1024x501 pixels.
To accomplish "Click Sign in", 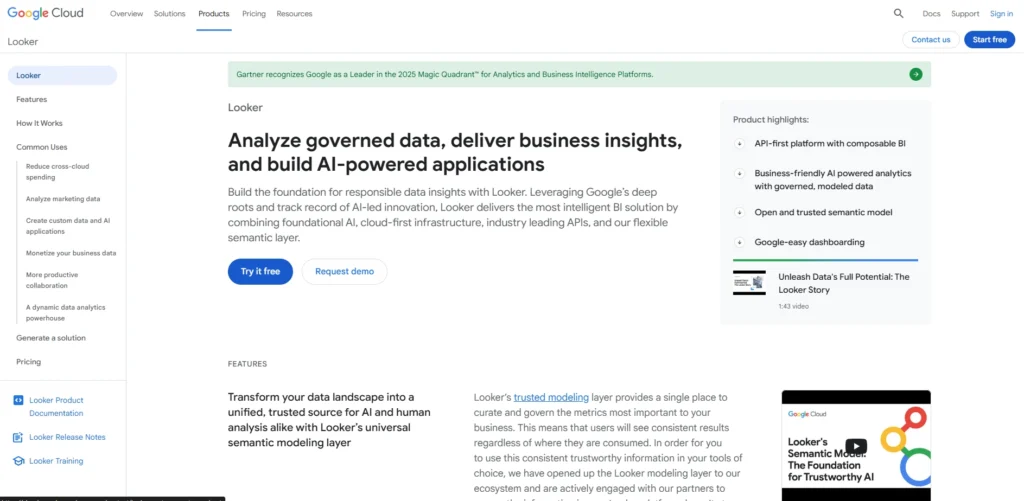I will 1001,14.
